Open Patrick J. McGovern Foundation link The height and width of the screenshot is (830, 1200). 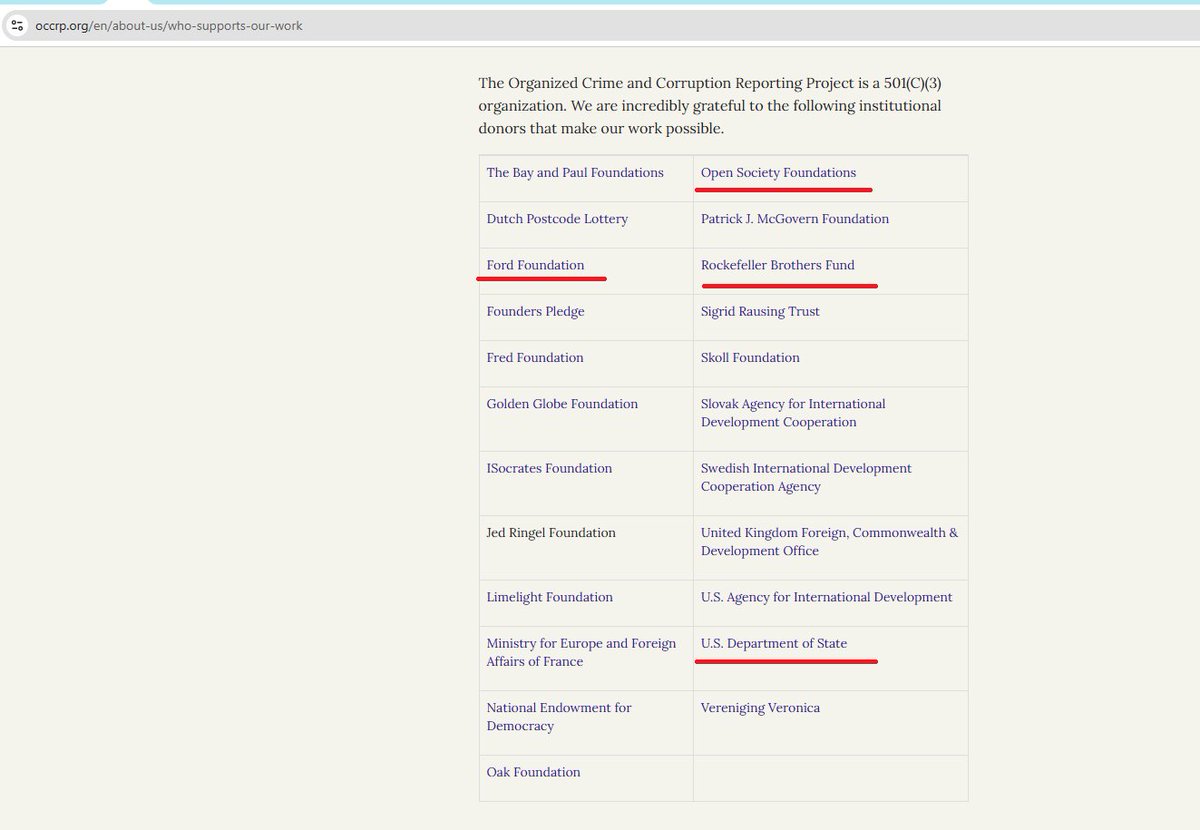coord(795,218)
